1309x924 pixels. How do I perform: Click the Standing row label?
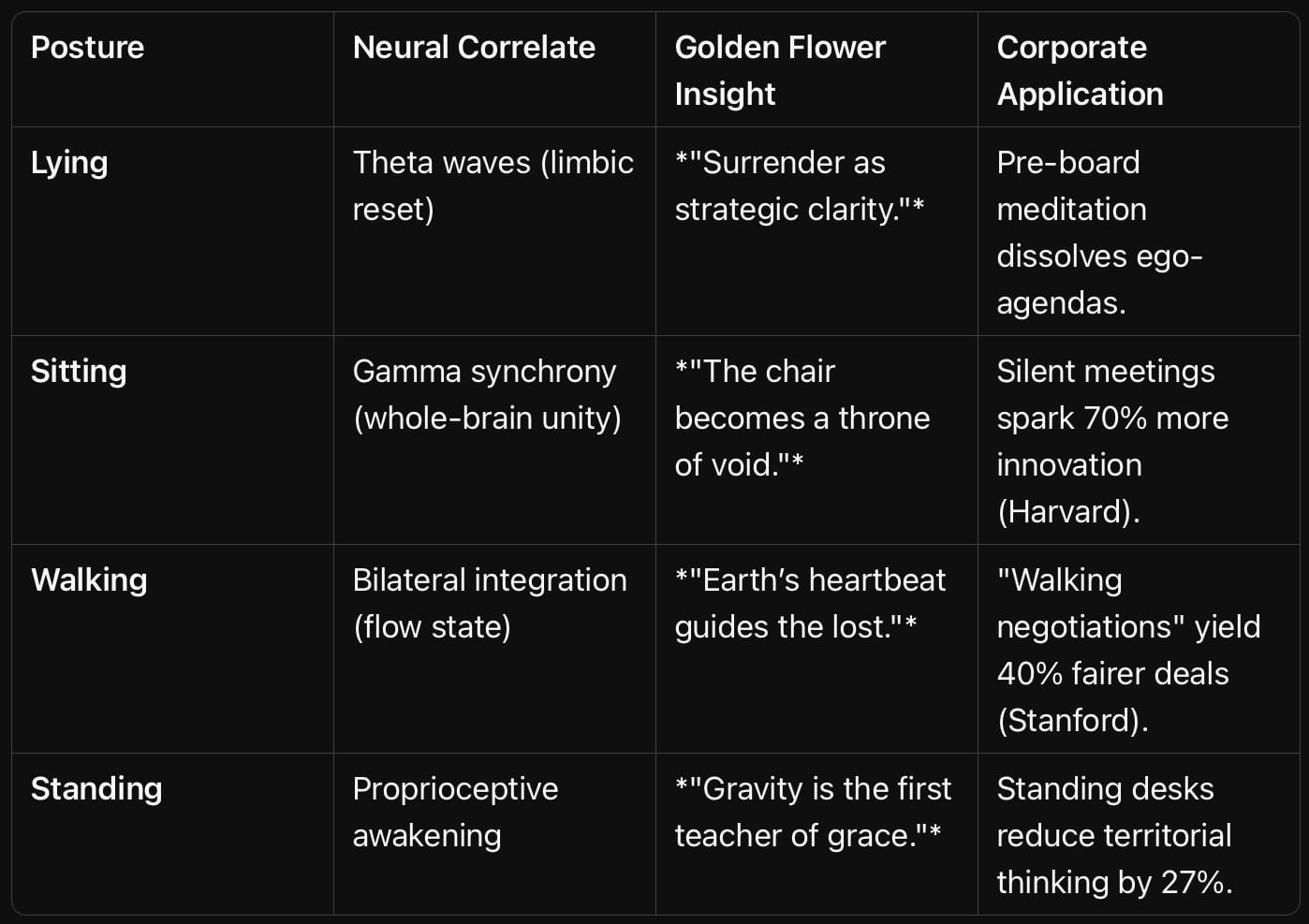coord(96,789)
